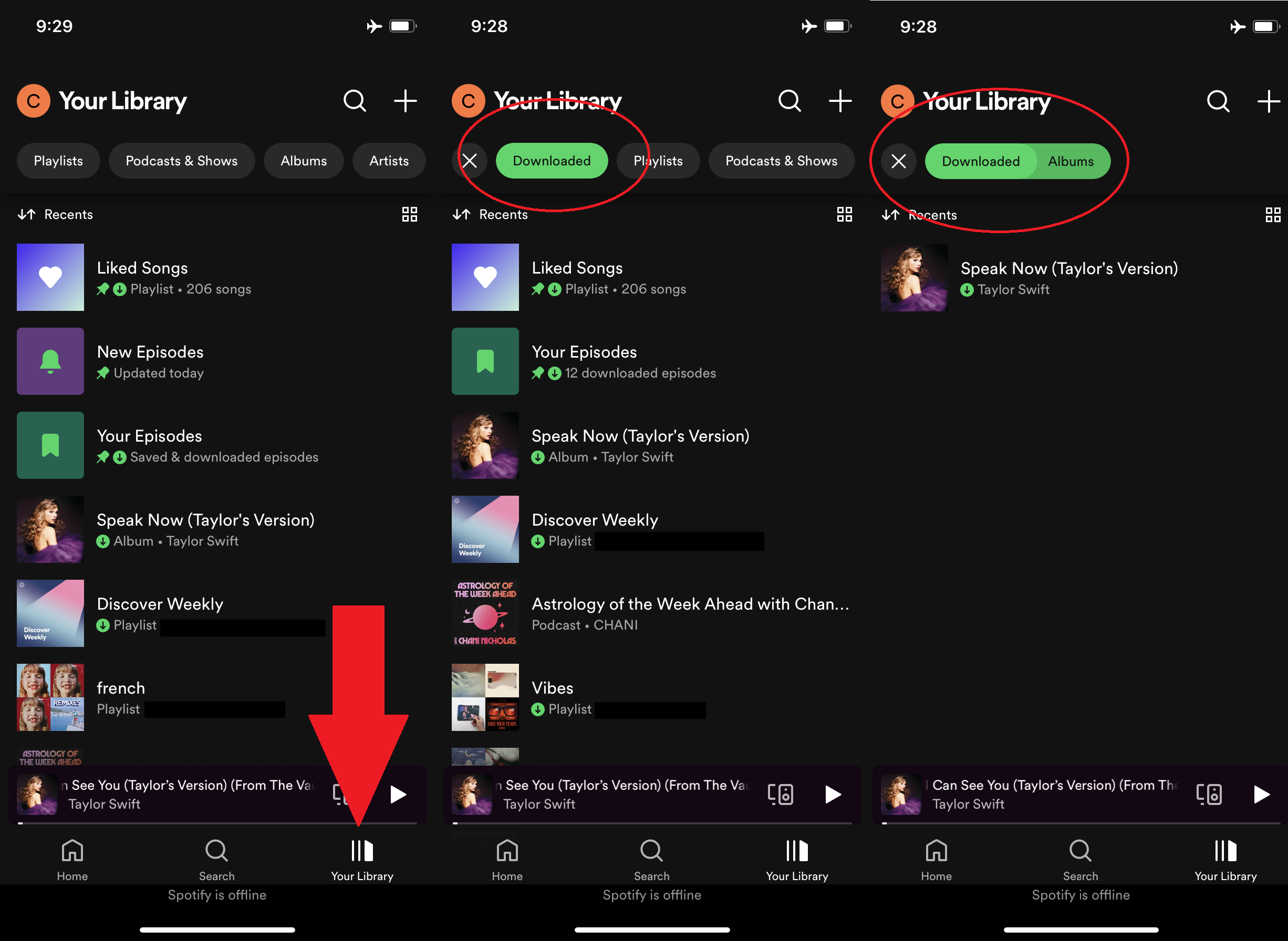This screenshot has height=941, width=1288.
Task: Open Search from the bottom navigation
Action: click(x=216, y=860)
